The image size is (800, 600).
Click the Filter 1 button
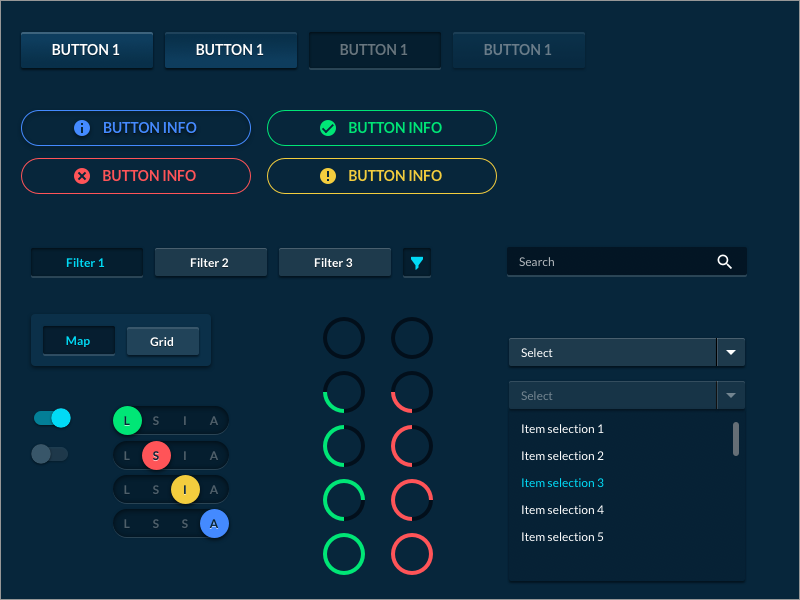pyautogui.click(x=86, y=262)
